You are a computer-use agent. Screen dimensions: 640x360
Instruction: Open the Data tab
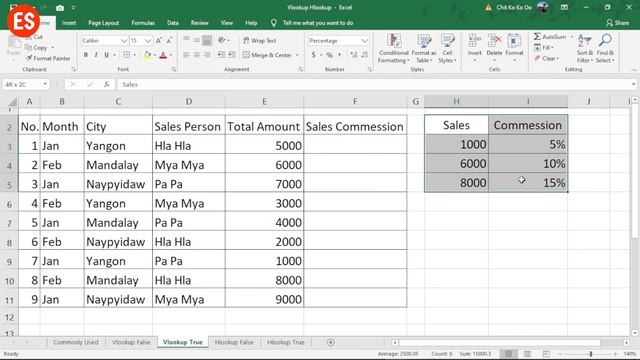click(173, 23)
